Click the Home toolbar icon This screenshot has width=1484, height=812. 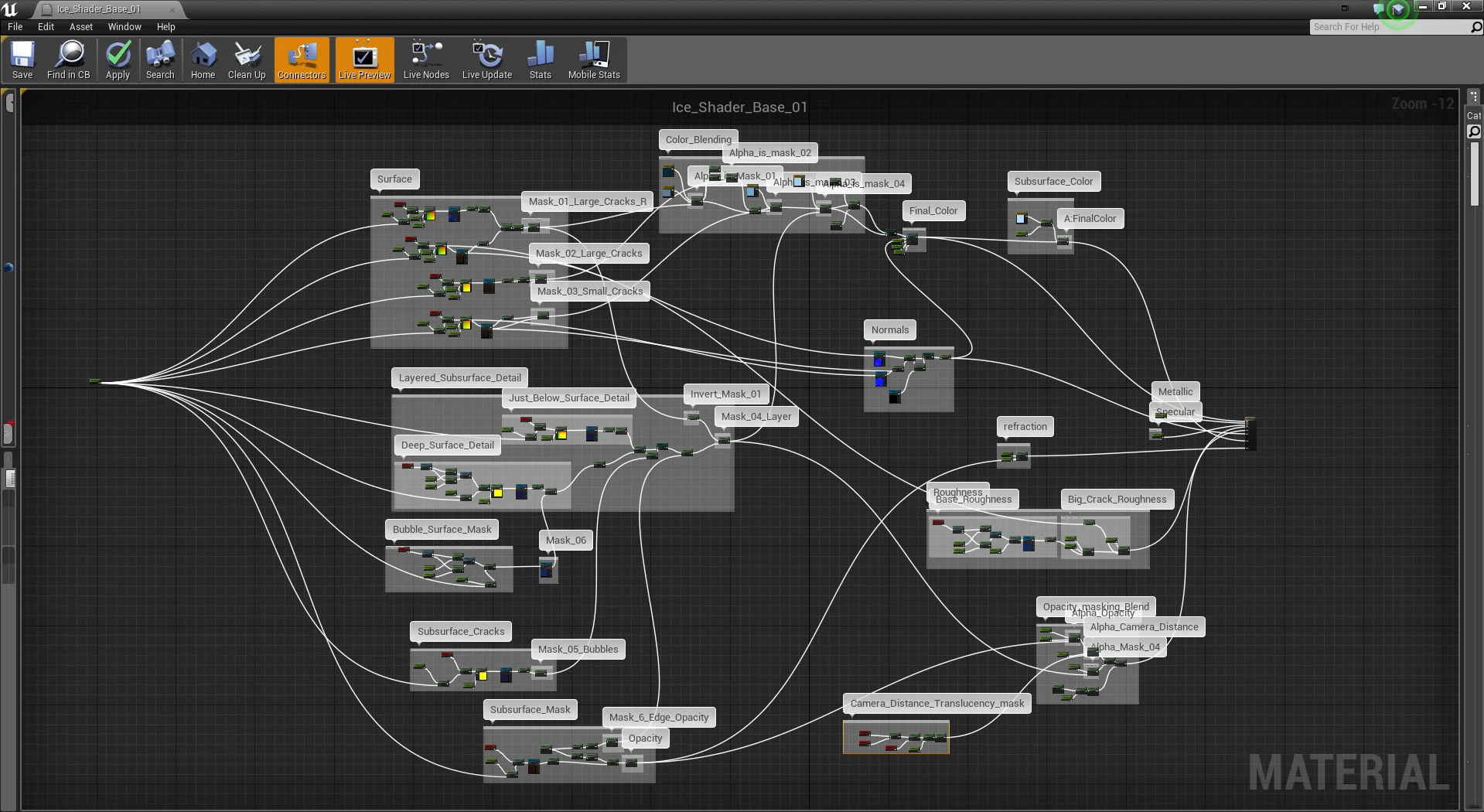pos(203,60)
